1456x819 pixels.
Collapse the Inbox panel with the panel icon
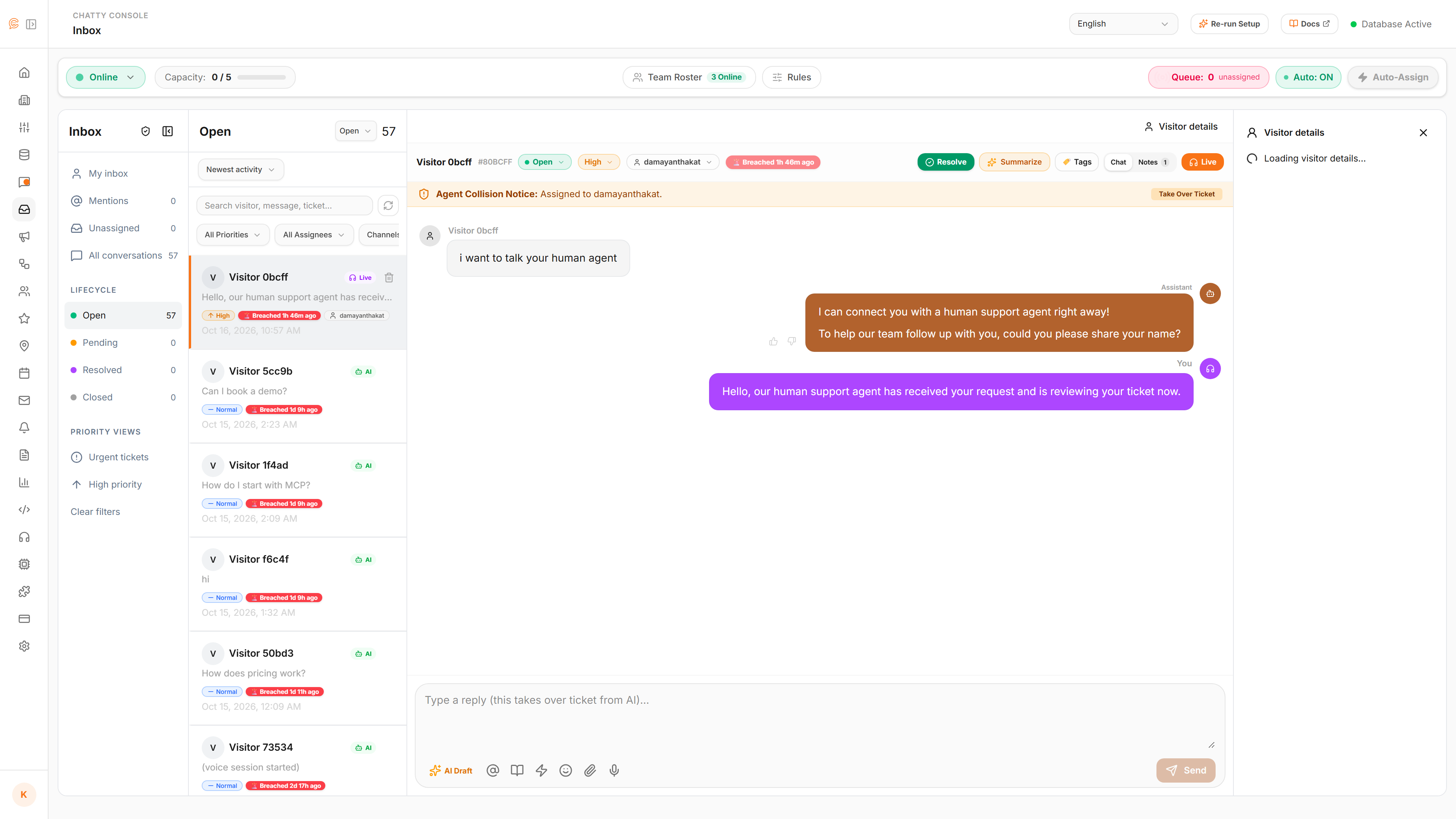coord(168,131)
